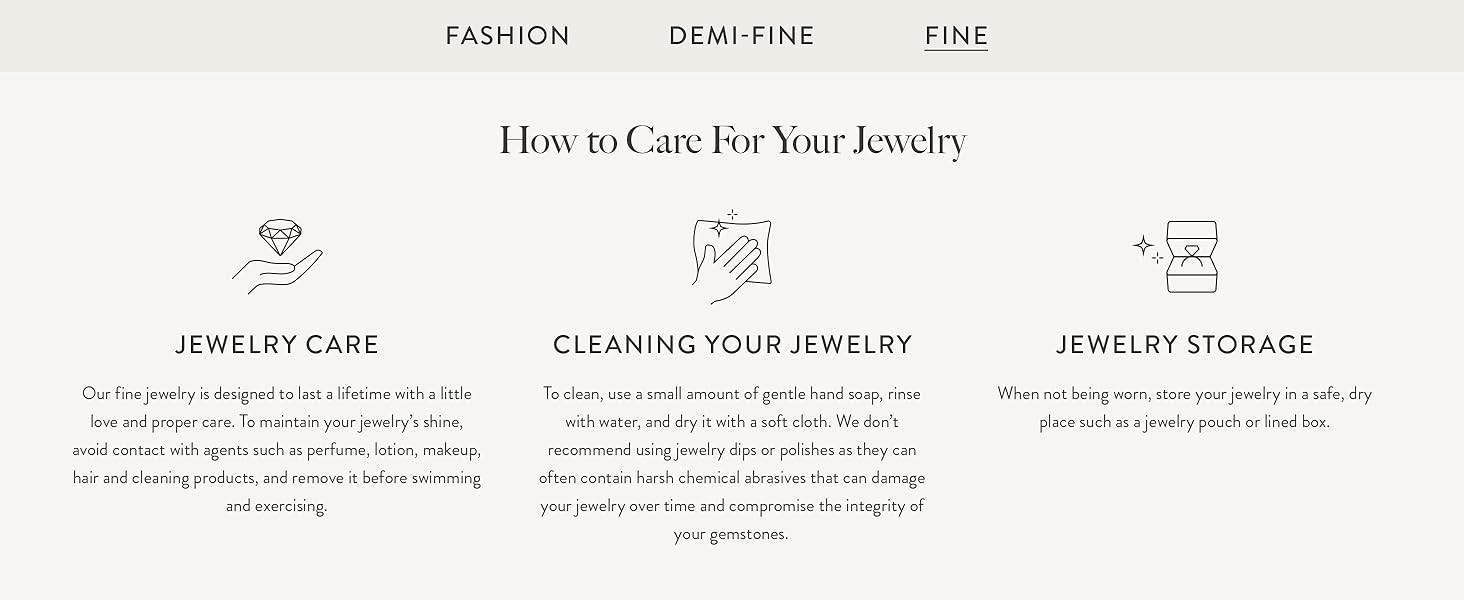
Task: Open the DEMI-FINE category
Action: pos(740,35)
